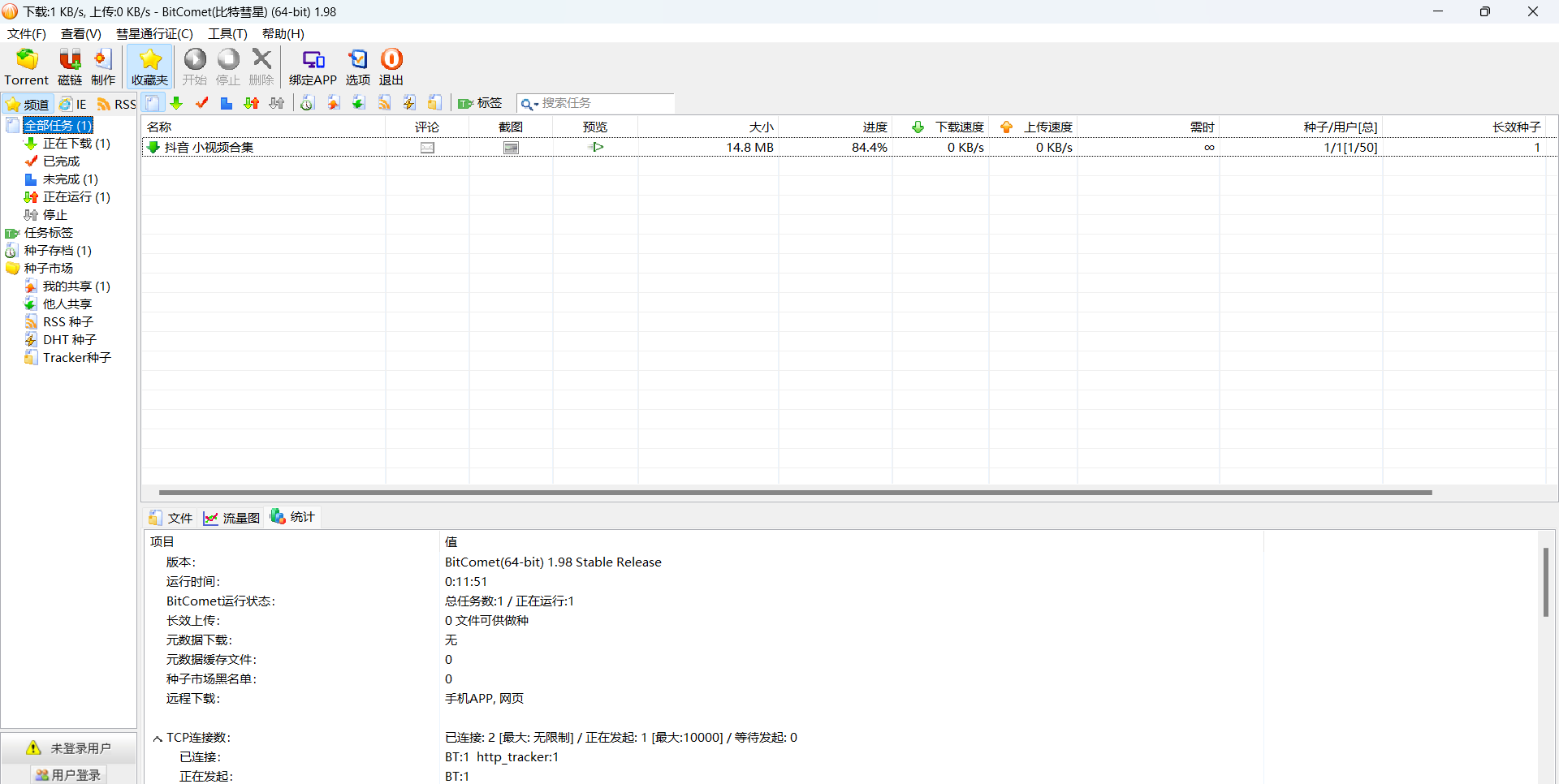
Task: Switch to the IE tab in sidebar
Action: [x=73, y=104]
